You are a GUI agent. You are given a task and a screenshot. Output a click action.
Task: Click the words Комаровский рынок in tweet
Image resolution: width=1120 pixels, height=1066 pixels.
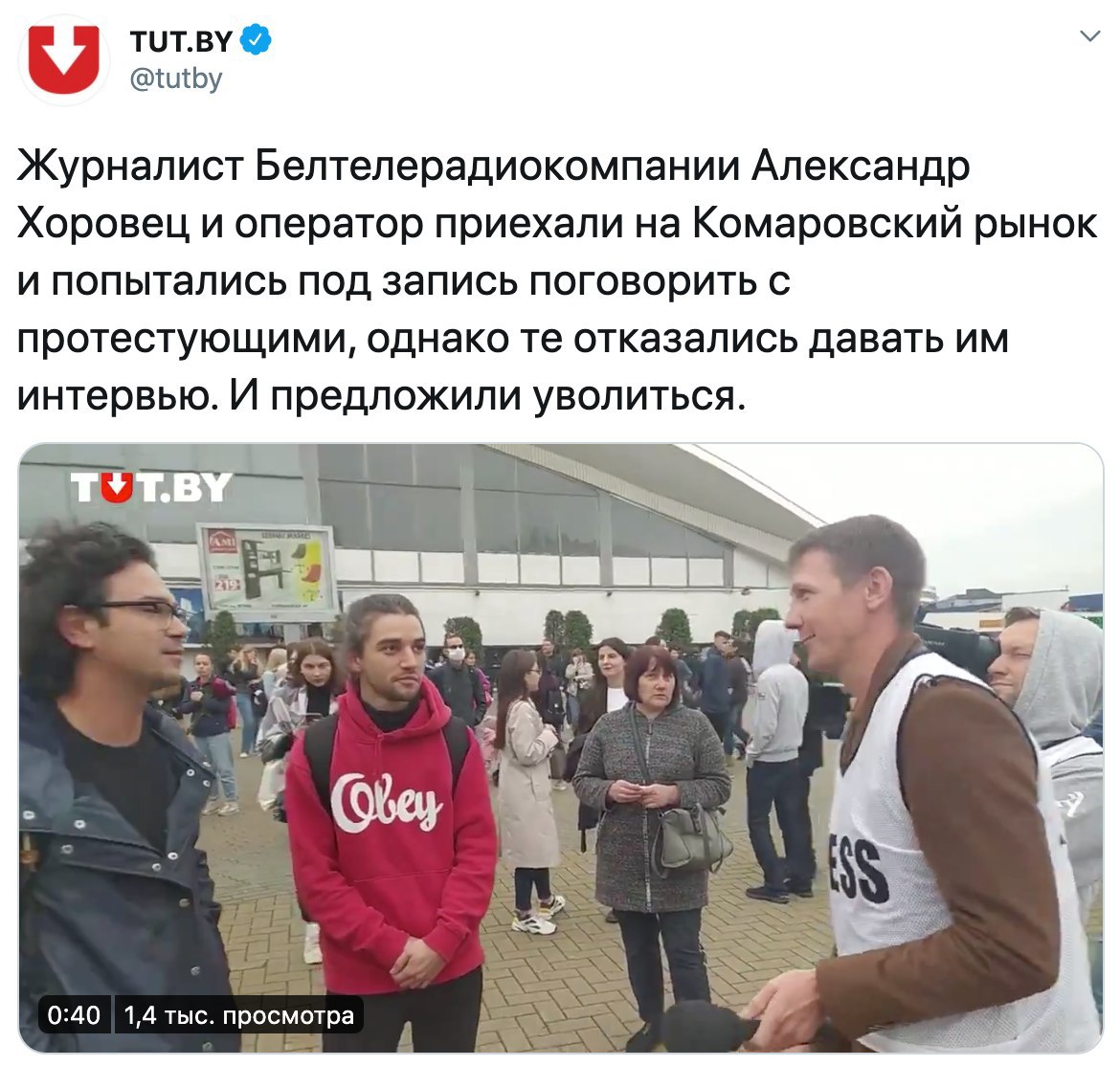click(894, 224)
